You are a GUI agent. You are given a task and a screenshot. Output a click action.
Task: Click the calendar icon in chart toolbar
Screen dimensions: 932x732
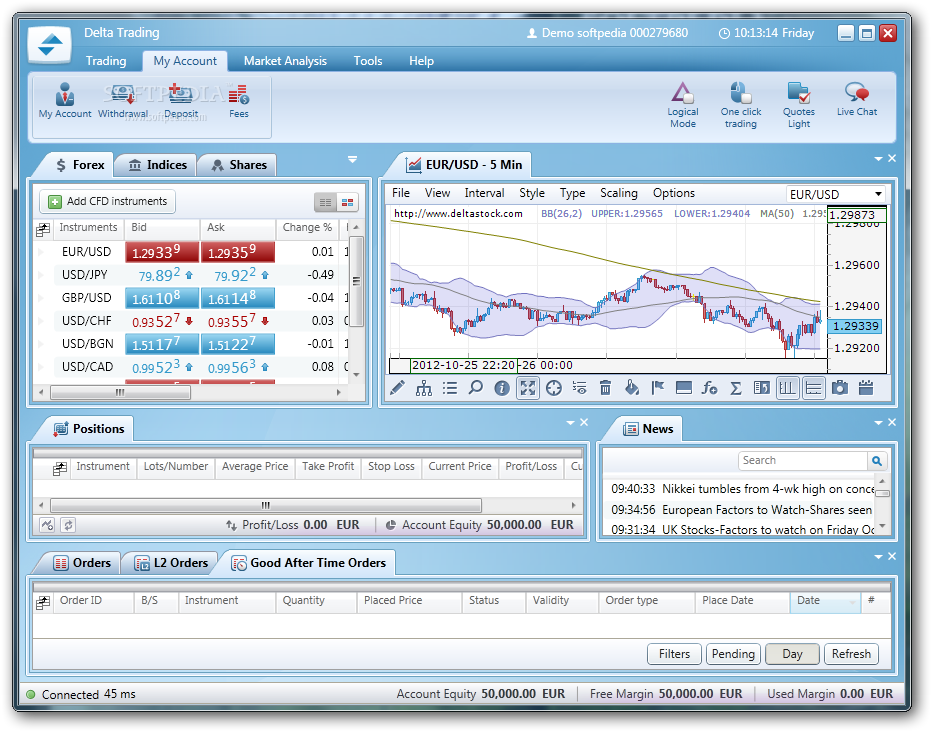point(866,388)
